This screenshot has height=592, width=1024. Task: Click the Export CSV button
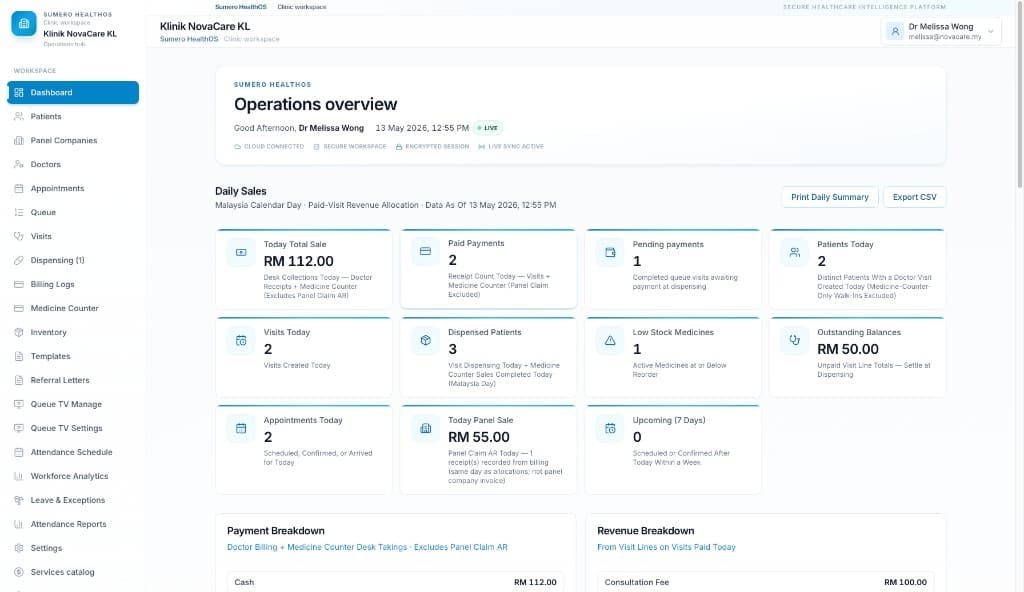pyautogui.click(x=914, y=197)
